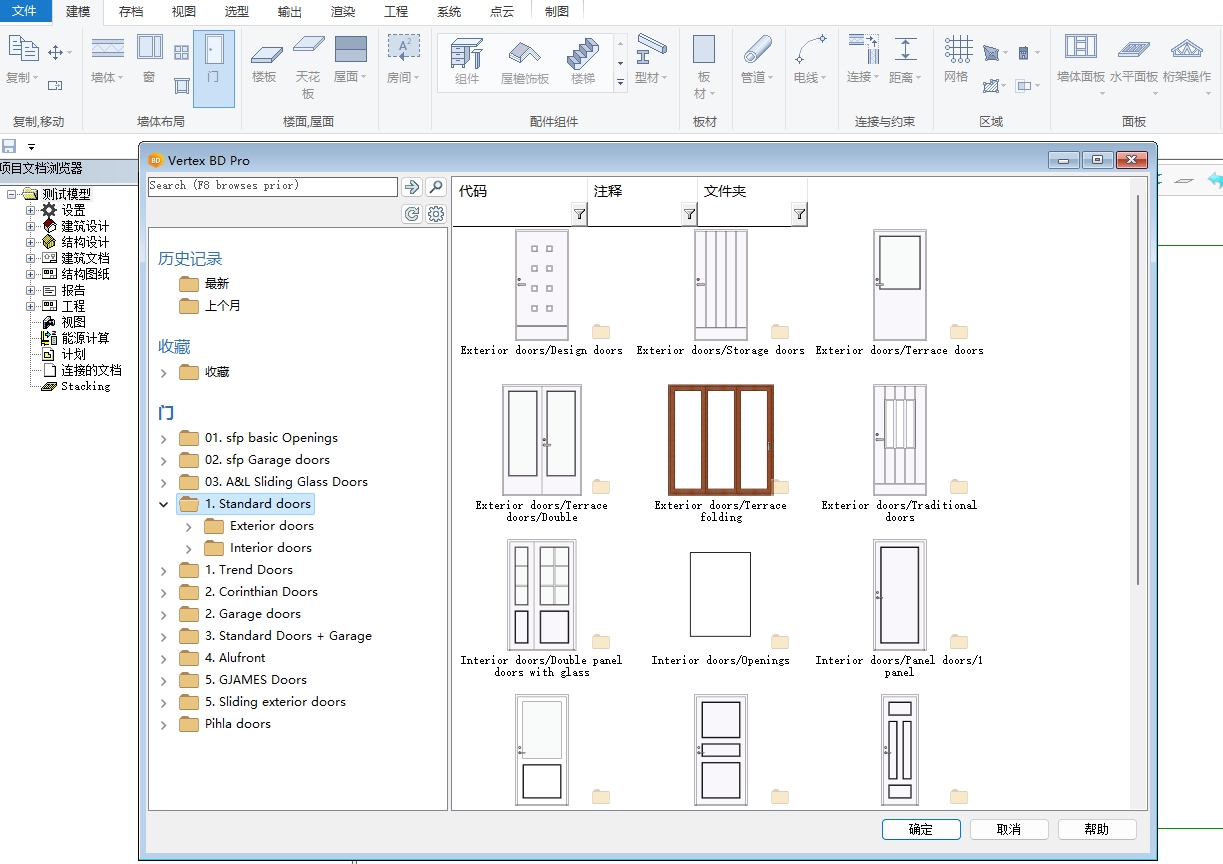Viewport: 1223px width, 864px height.
Task: Expand the Interior doors subfolder
Action: (x=188, y=549)
